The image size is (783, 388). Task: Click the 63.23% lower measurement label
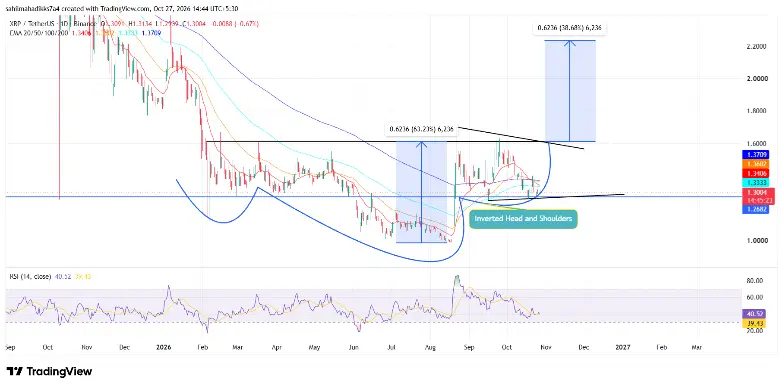420,130
